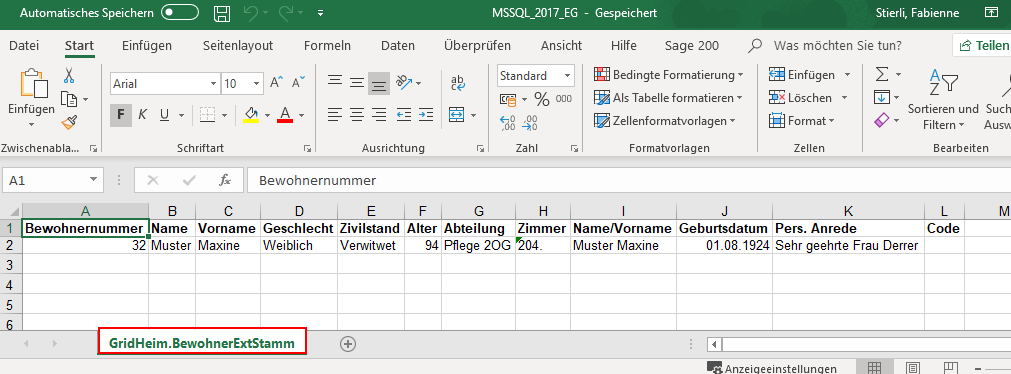Open the Arial font name dropdown
1011x374 pixels.
(213, 84)
